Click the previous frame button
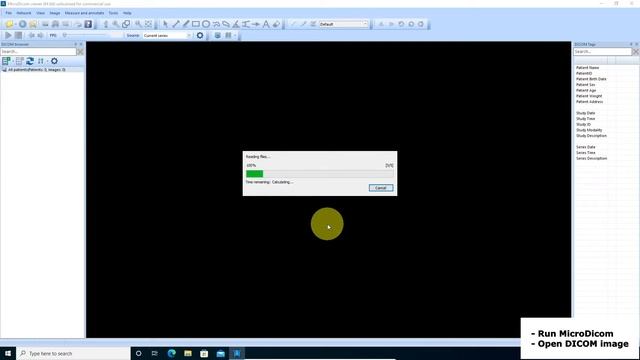 tap(31, 36)
